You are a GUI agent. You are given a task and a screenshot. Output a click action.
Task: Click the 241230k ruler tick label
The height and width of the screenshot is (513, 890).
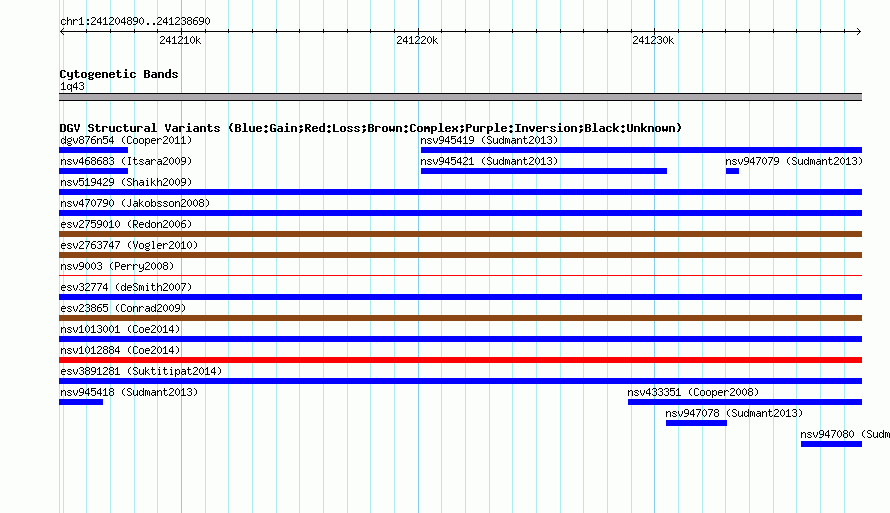(653, 40)
